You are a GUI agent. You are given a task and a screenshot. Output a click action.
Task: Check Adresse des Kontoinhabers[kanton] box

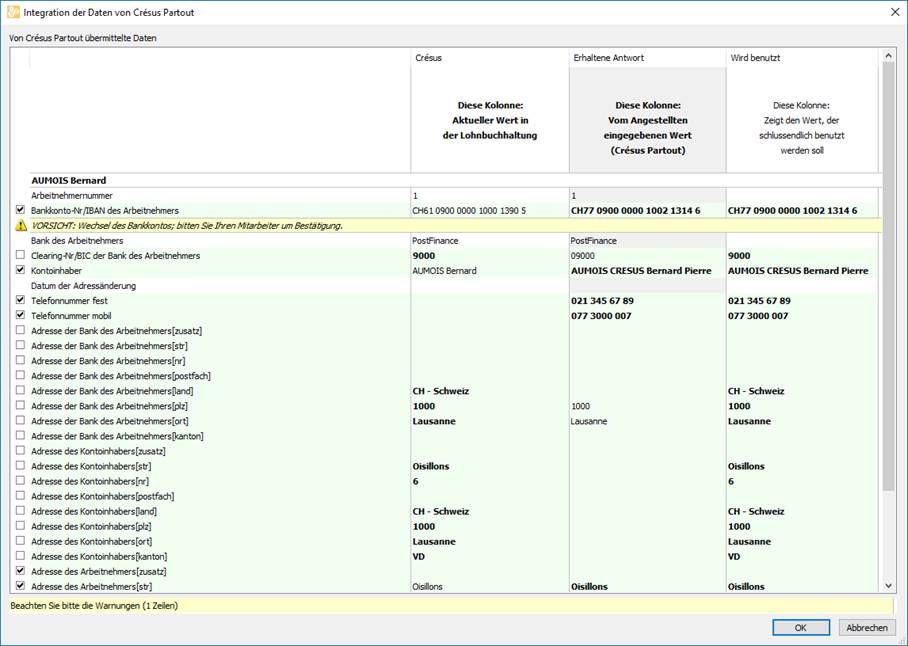click(x=20, y=556)
